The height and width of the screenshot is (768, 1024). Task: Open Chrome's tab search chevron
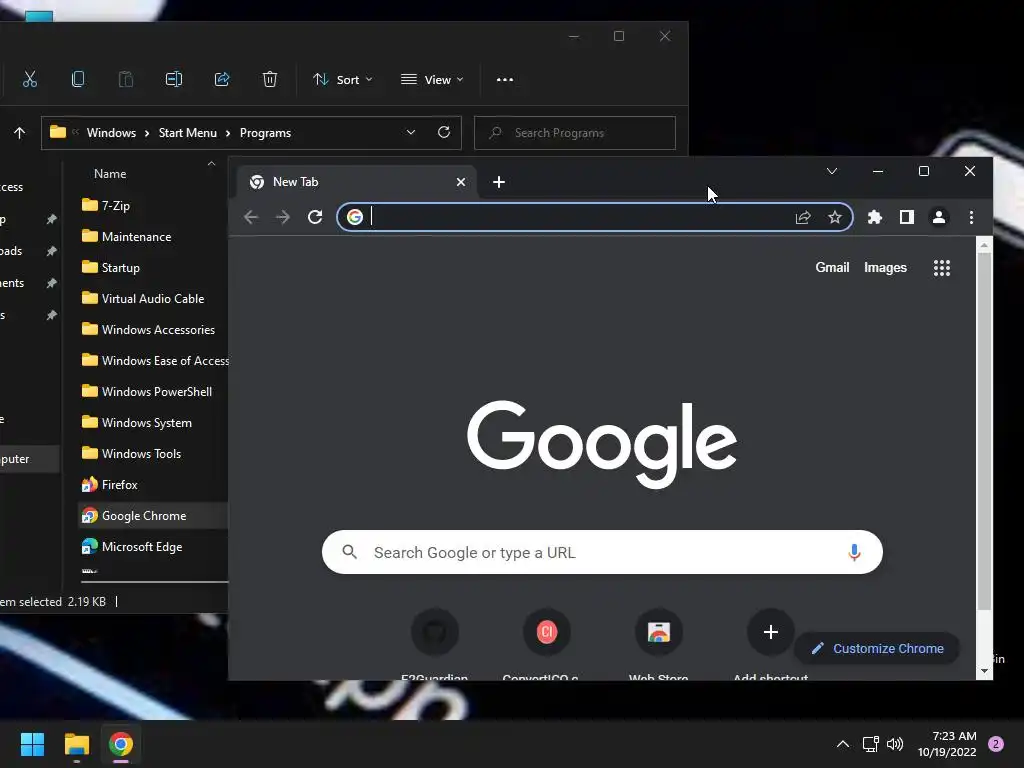(x=832, y=171)
